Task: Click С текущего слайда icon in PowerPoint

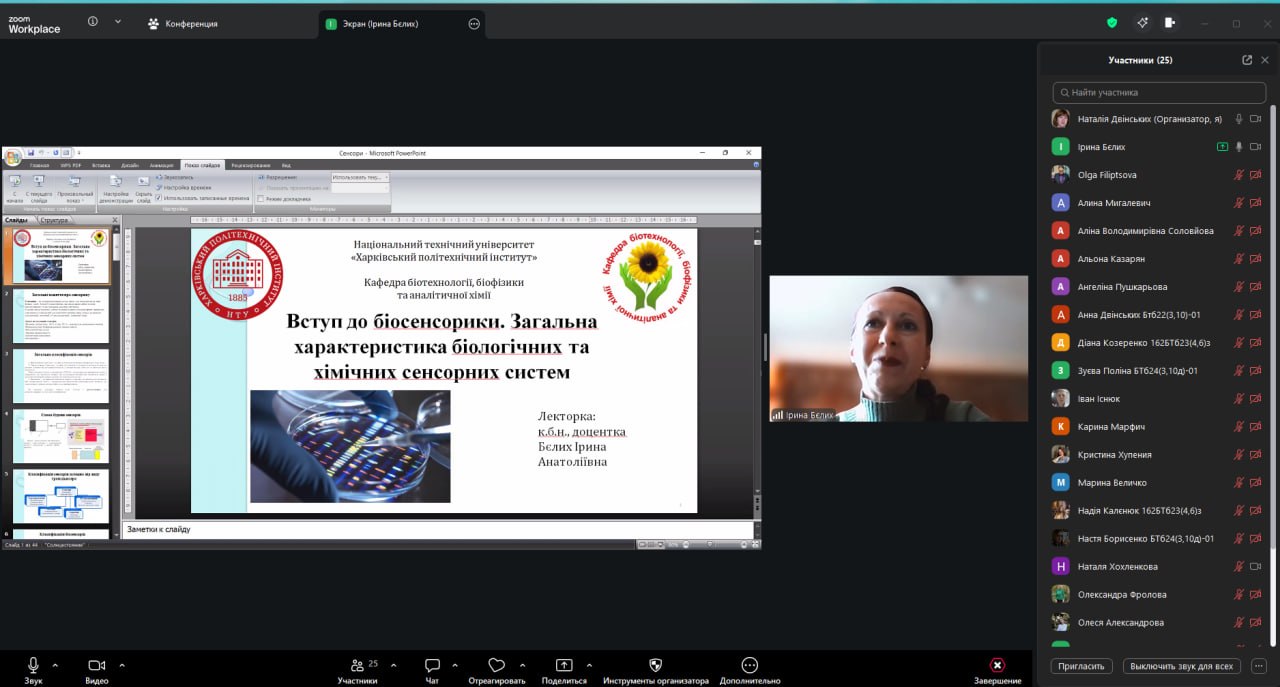Action: tap(39, 183)
